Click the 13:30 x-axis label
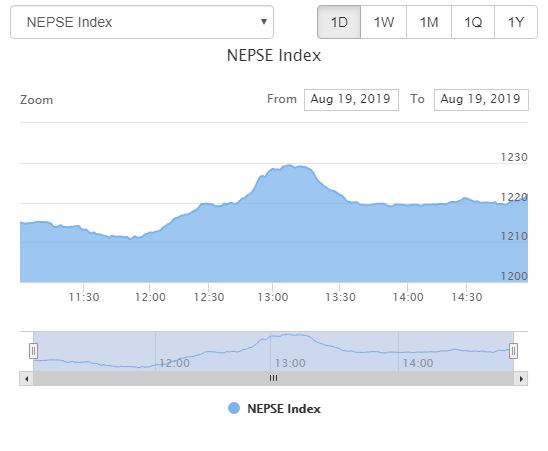 click(340, 297)
